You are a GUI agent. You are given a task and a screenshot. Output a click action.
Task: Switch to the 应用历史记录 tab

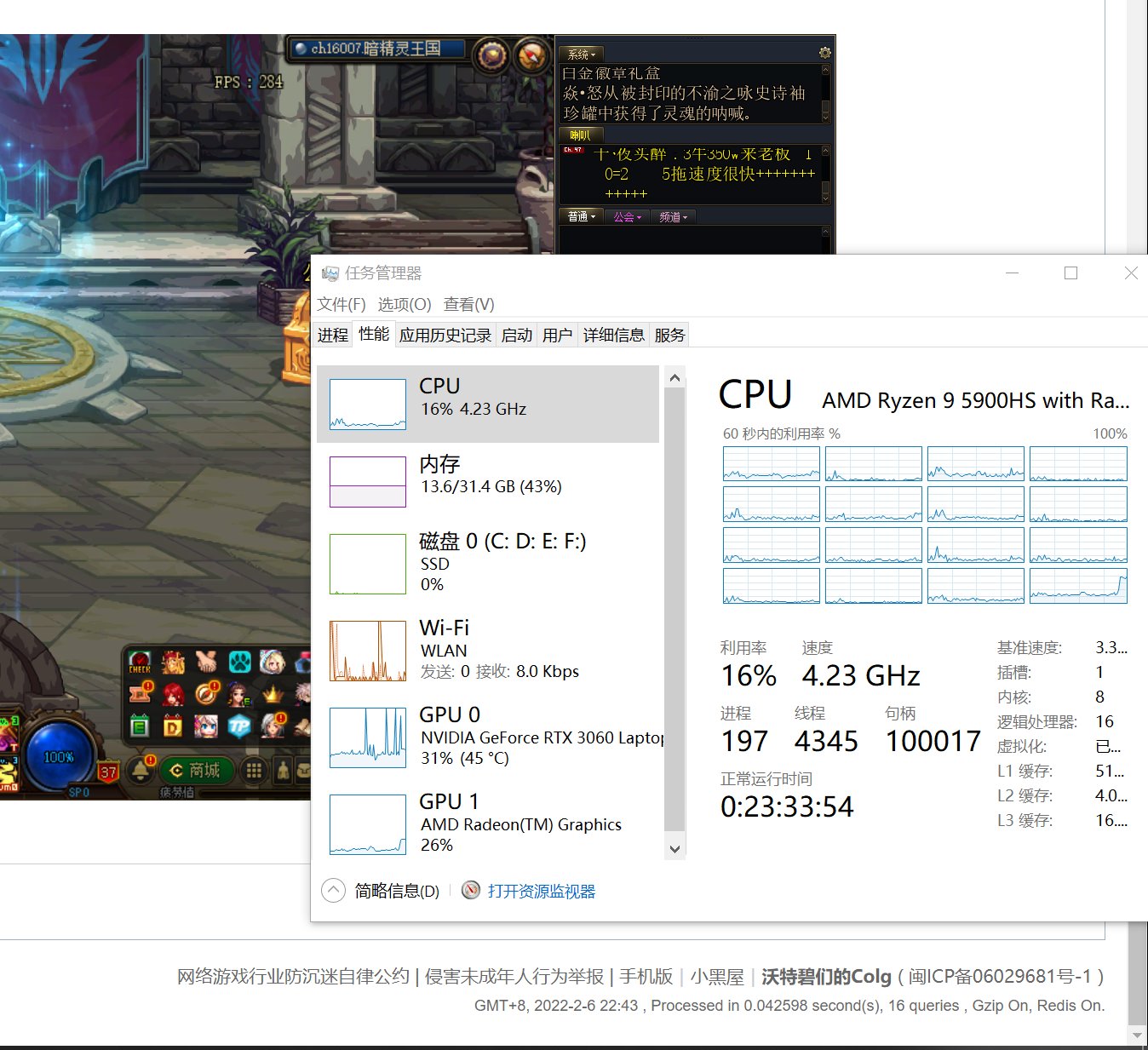coord(445,335)
